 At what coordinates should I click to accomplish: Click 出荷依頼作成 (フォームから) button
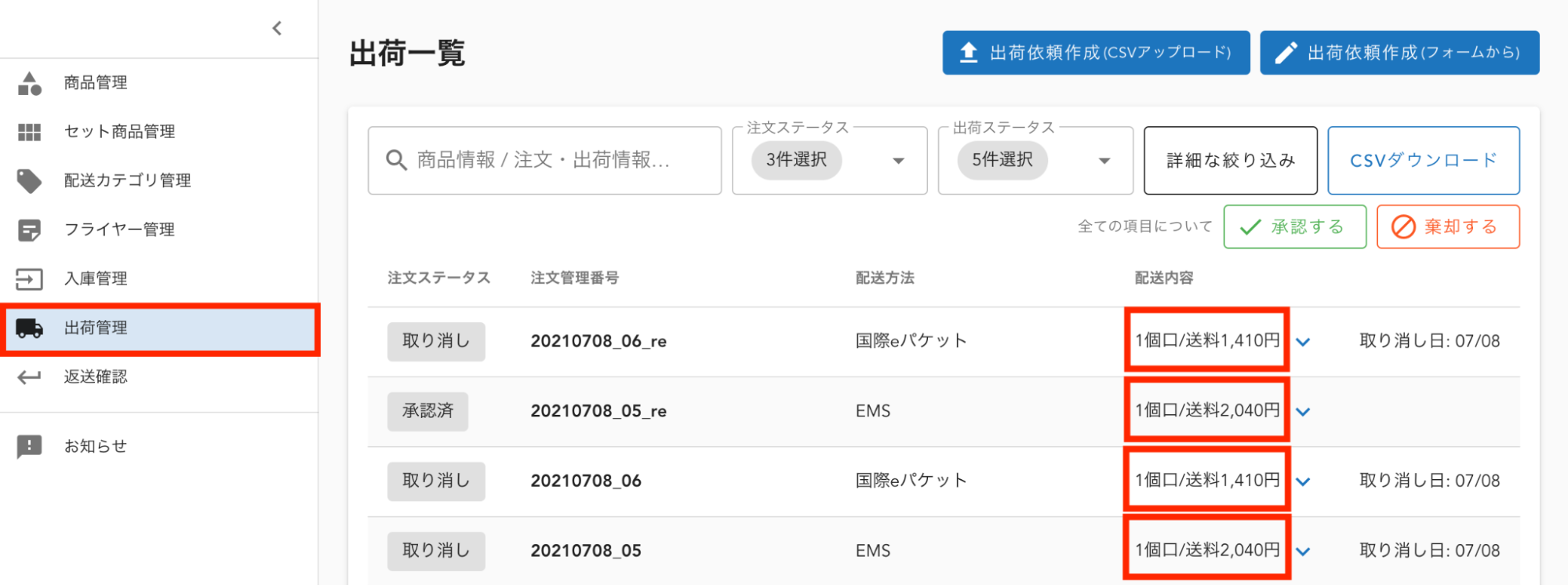[1399, 53]
